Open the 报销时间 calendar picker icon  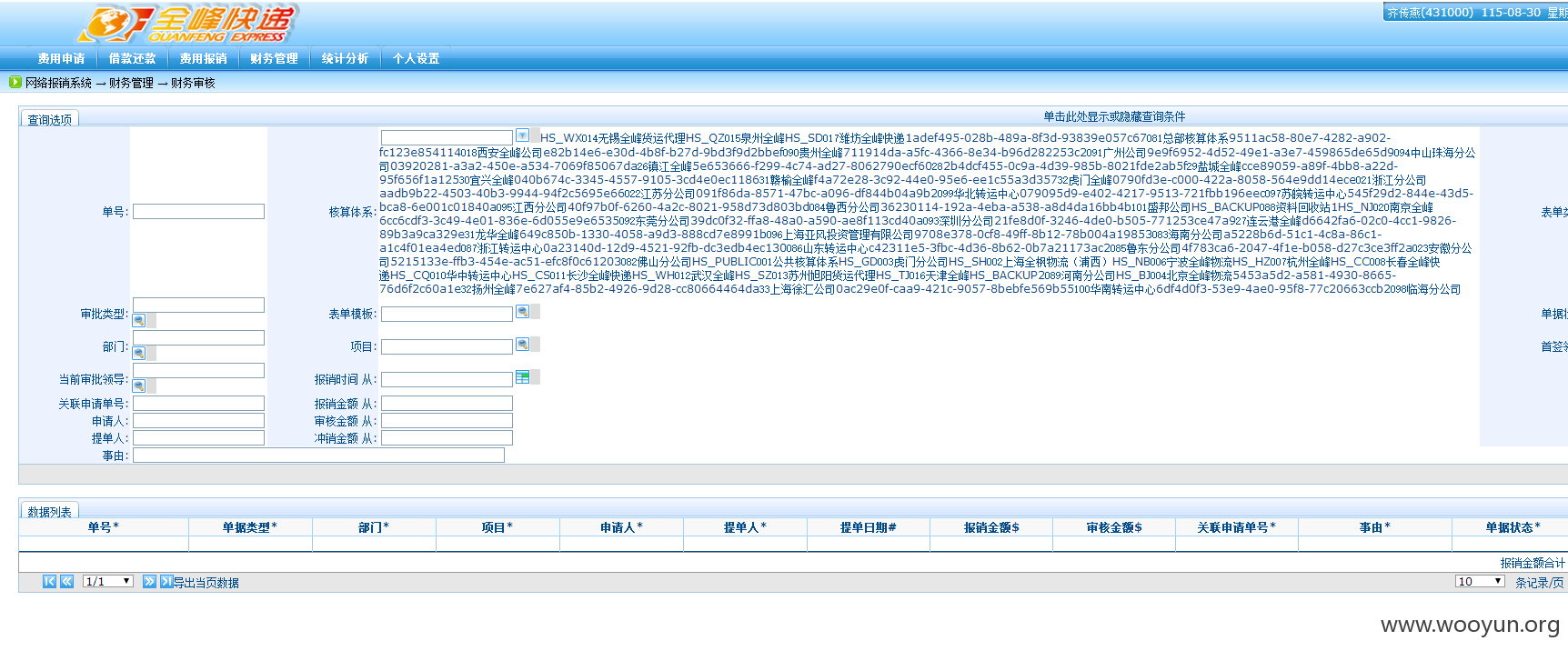point(523,376)
